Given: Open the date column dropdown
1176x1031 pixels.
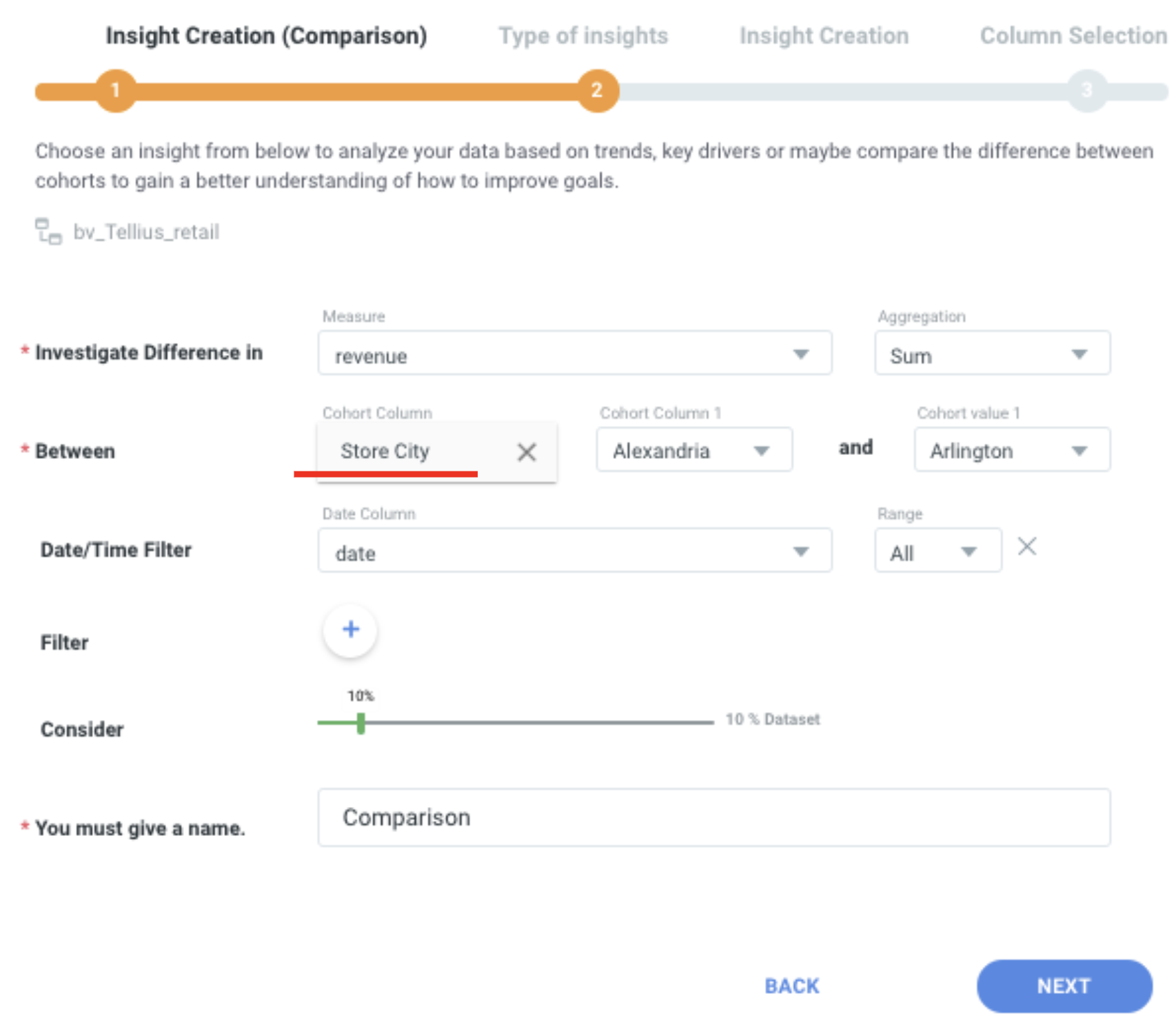Looking at the screenshot, I should coord(575,551).
